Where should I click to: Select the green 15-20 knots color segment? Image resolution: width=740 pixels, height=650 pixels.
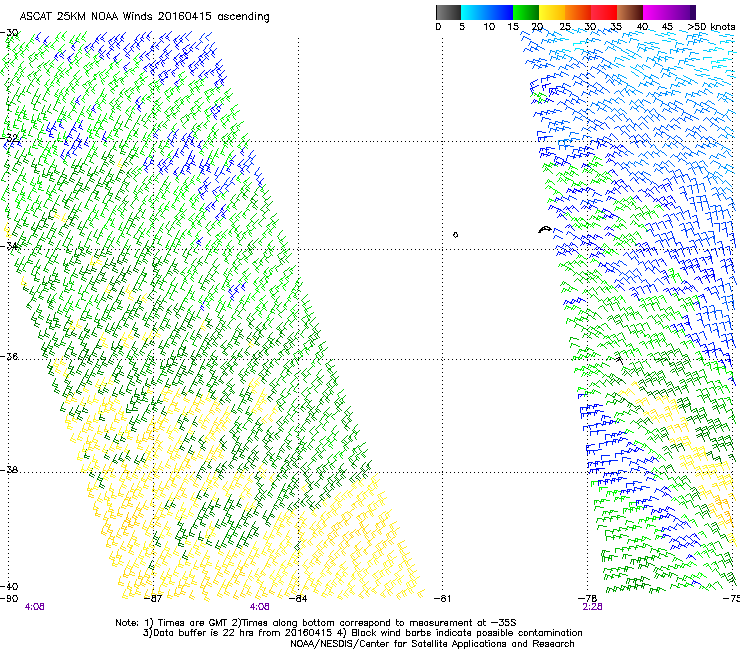[x=526, y=12]
